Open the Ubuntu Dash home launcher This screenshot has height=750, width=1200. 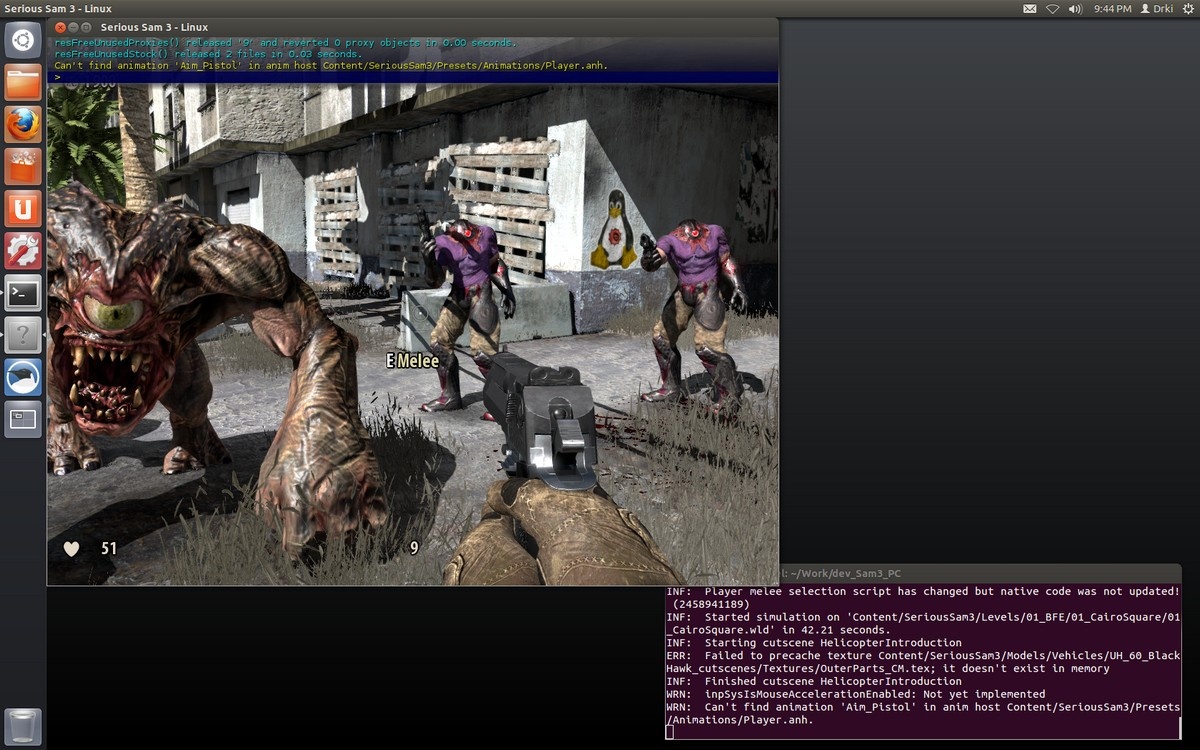pos(23,41)
